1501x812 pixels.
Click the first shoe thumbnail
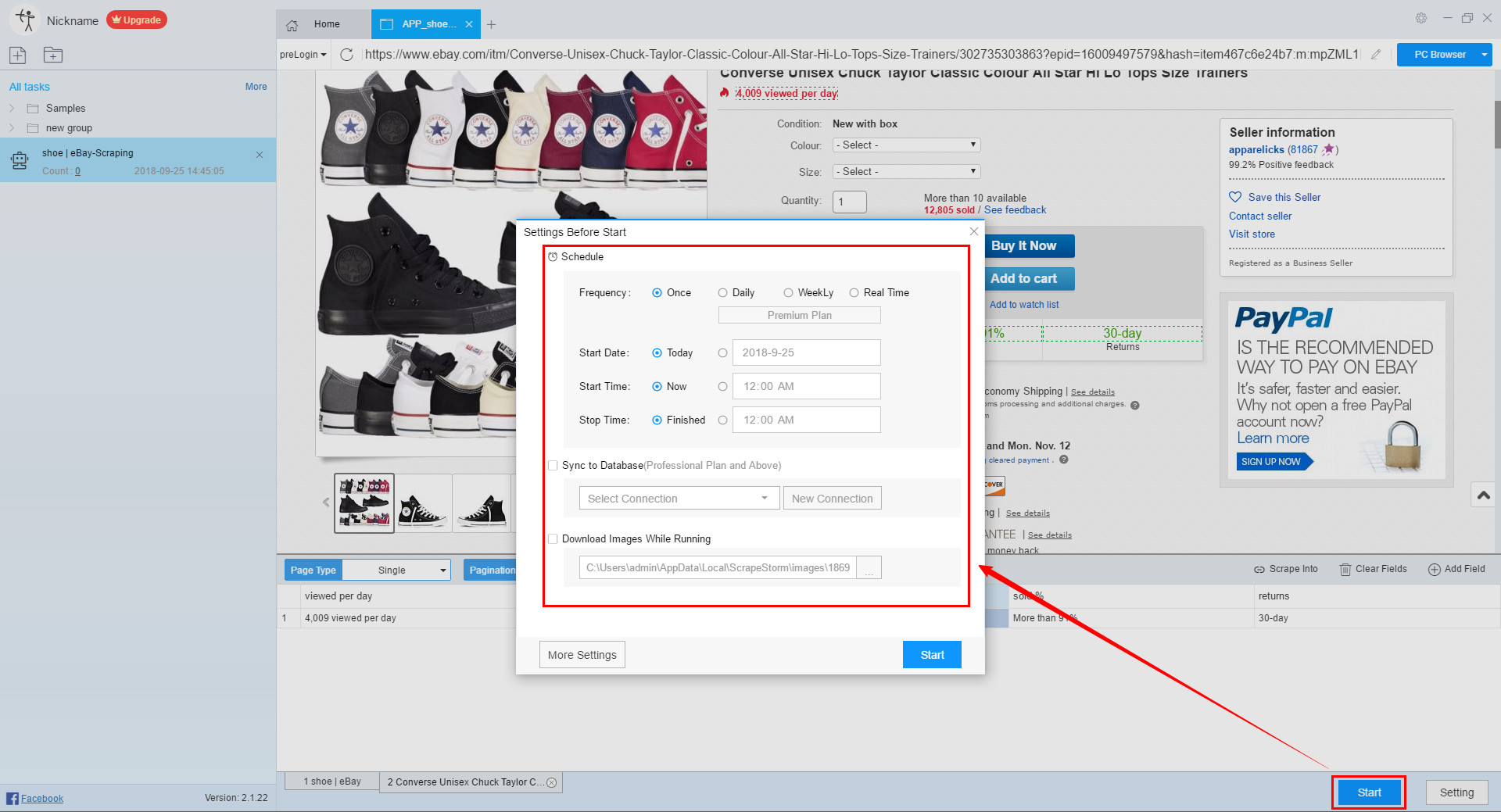364,503
